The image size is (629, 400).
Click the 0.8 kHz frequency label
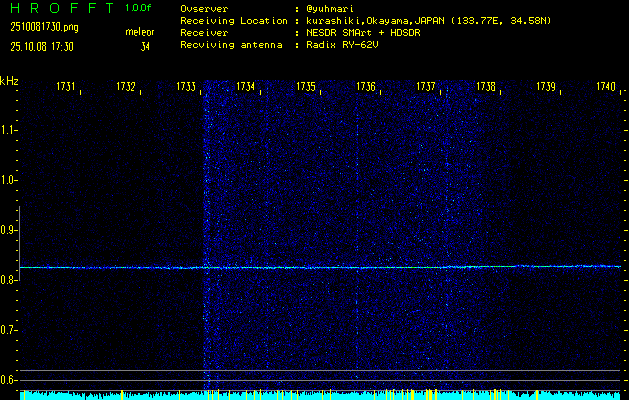coord(7,280)
